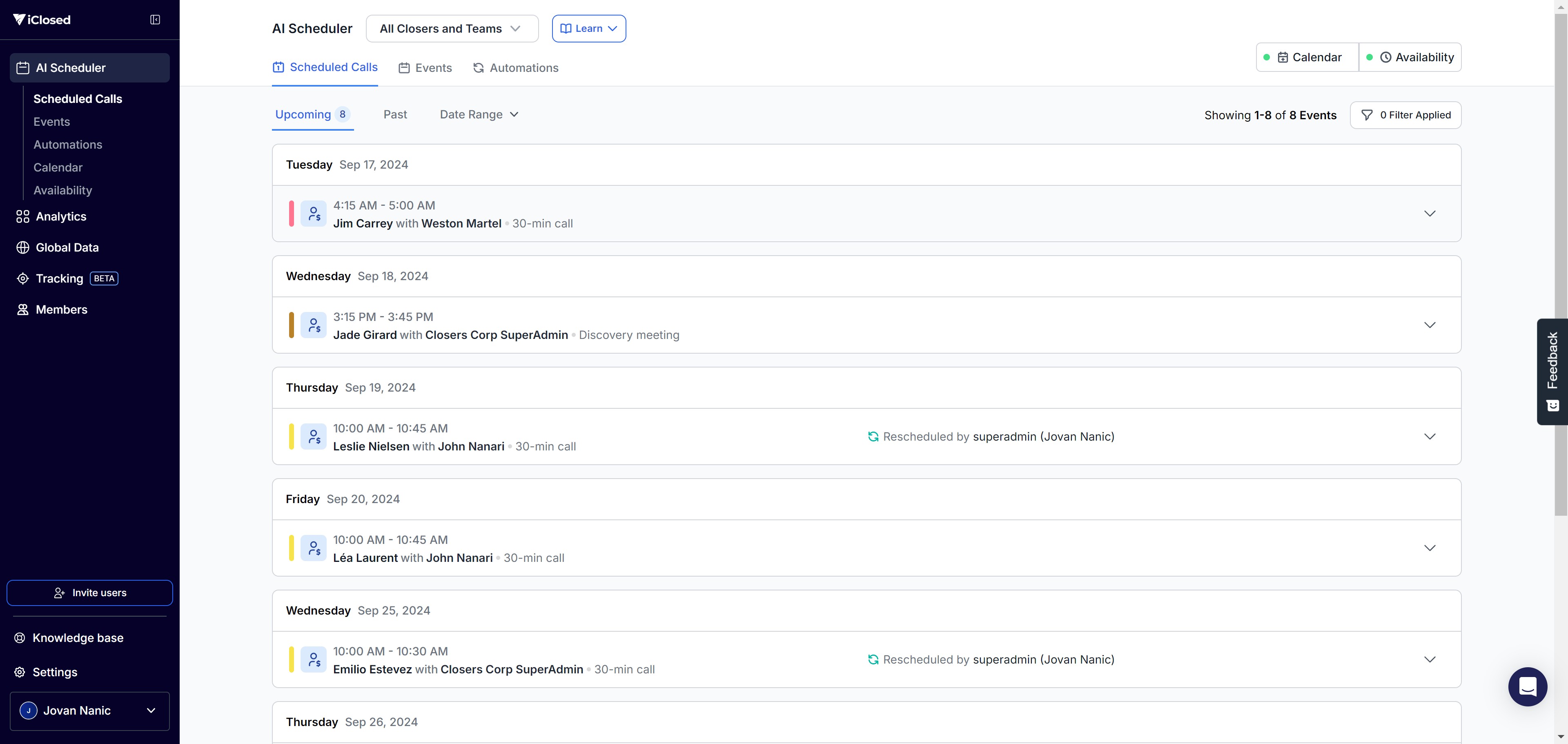Click the filter funnel icon
Image resolution: width=1568 pixels, height=744 pixels.
tap(1367, 115)
